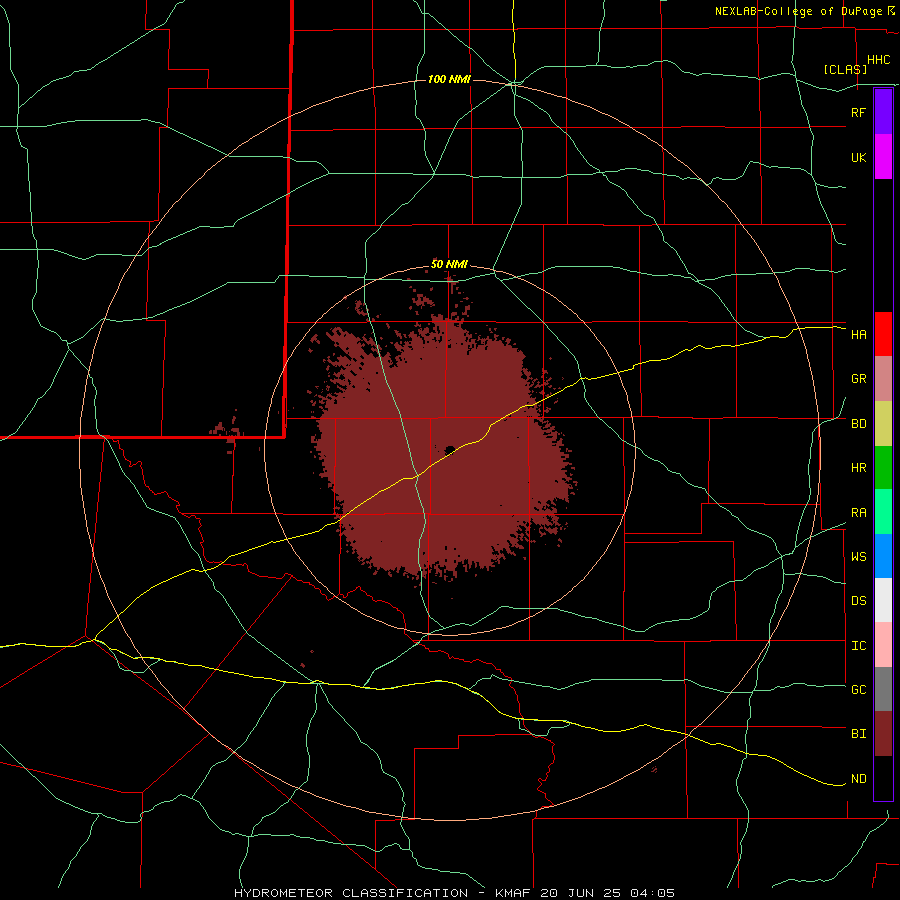Click the IC legend label

coord(858,646)
